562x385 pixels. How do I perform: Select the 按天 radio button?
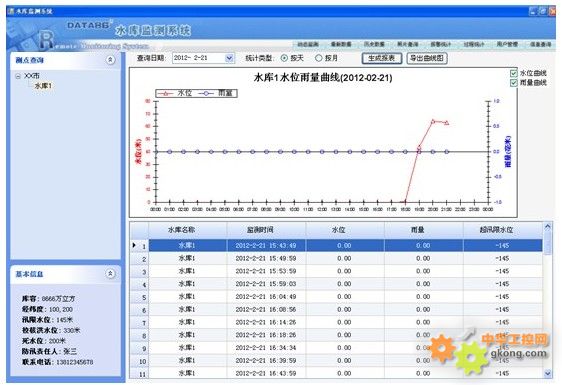[x=284, y=58]
